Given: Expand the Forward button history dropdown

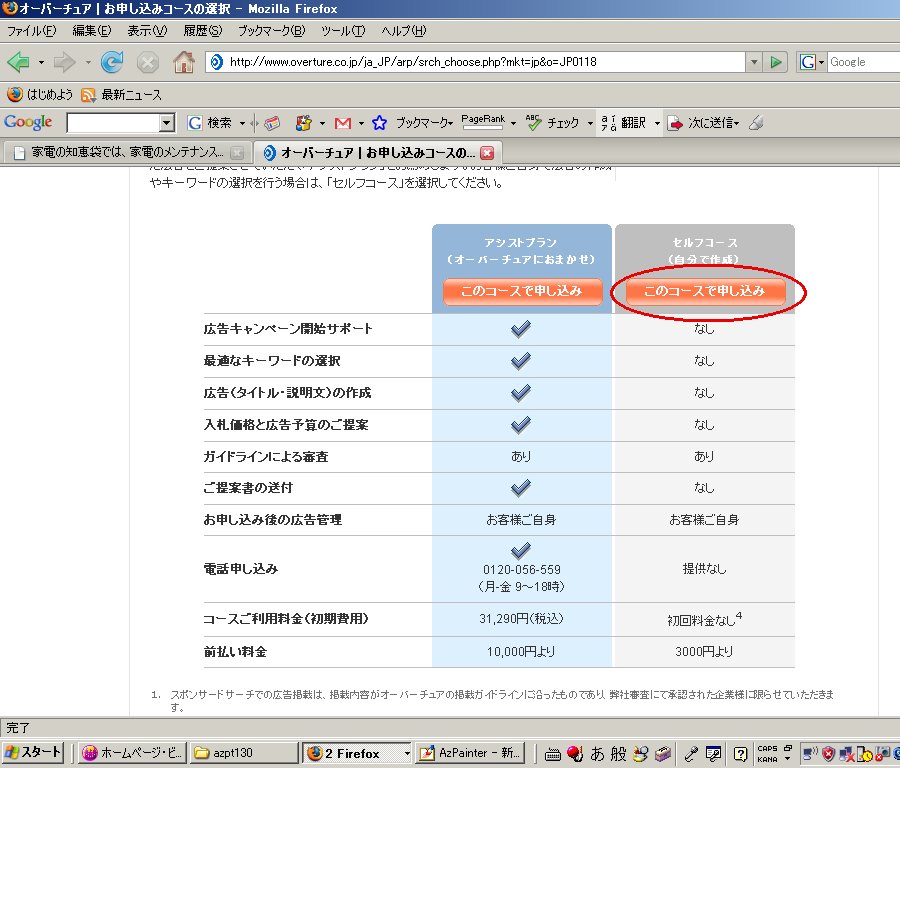Looking at the screenshot, I should [88, 62].
